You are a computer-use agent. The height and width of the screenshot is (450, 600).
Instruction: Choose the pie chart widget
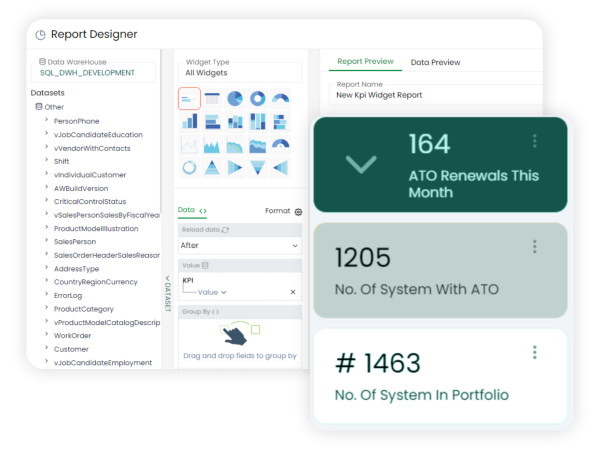coord(235,99)
